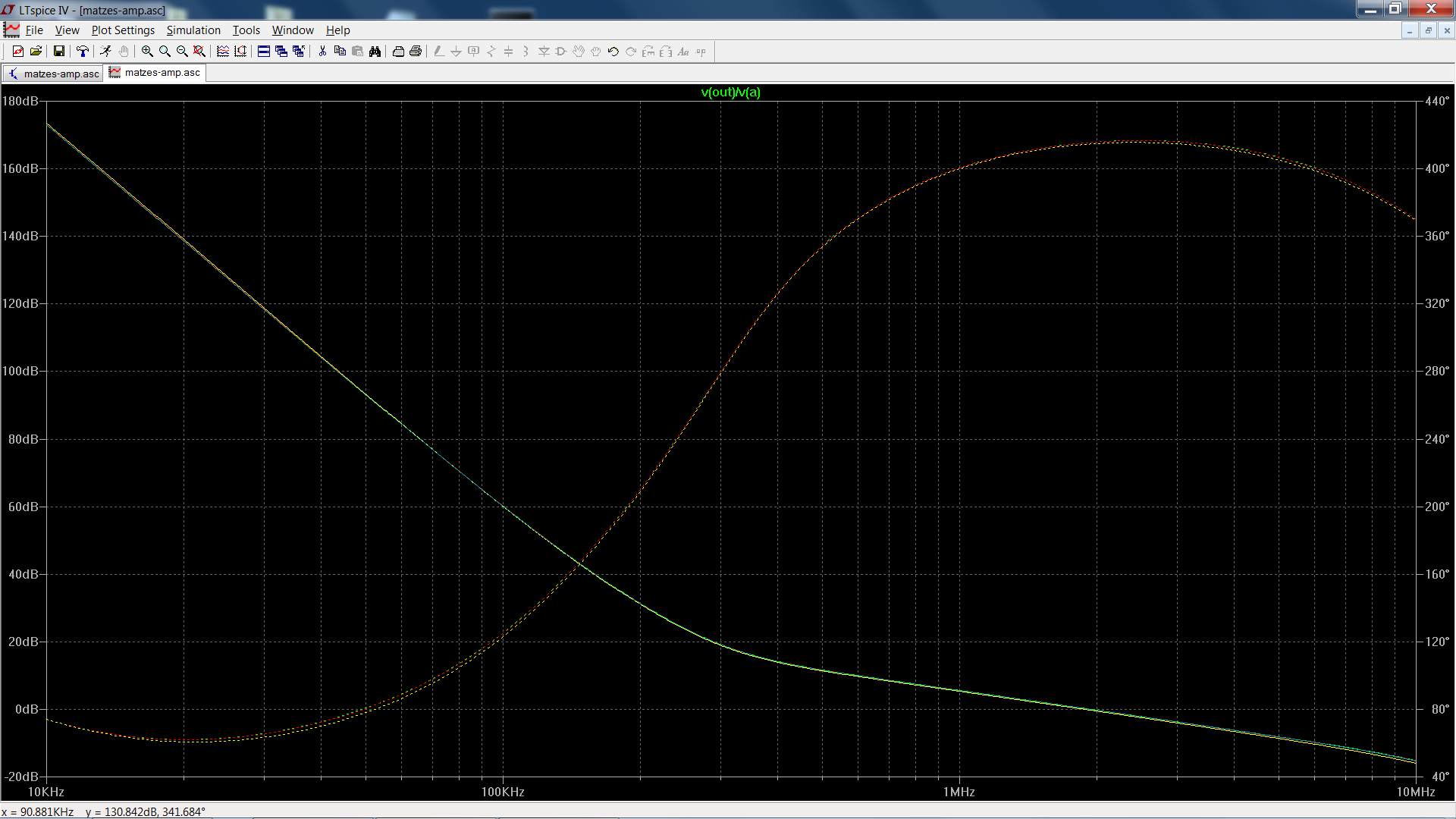
Task: Open the Help menu
Action: pos(337,30)
